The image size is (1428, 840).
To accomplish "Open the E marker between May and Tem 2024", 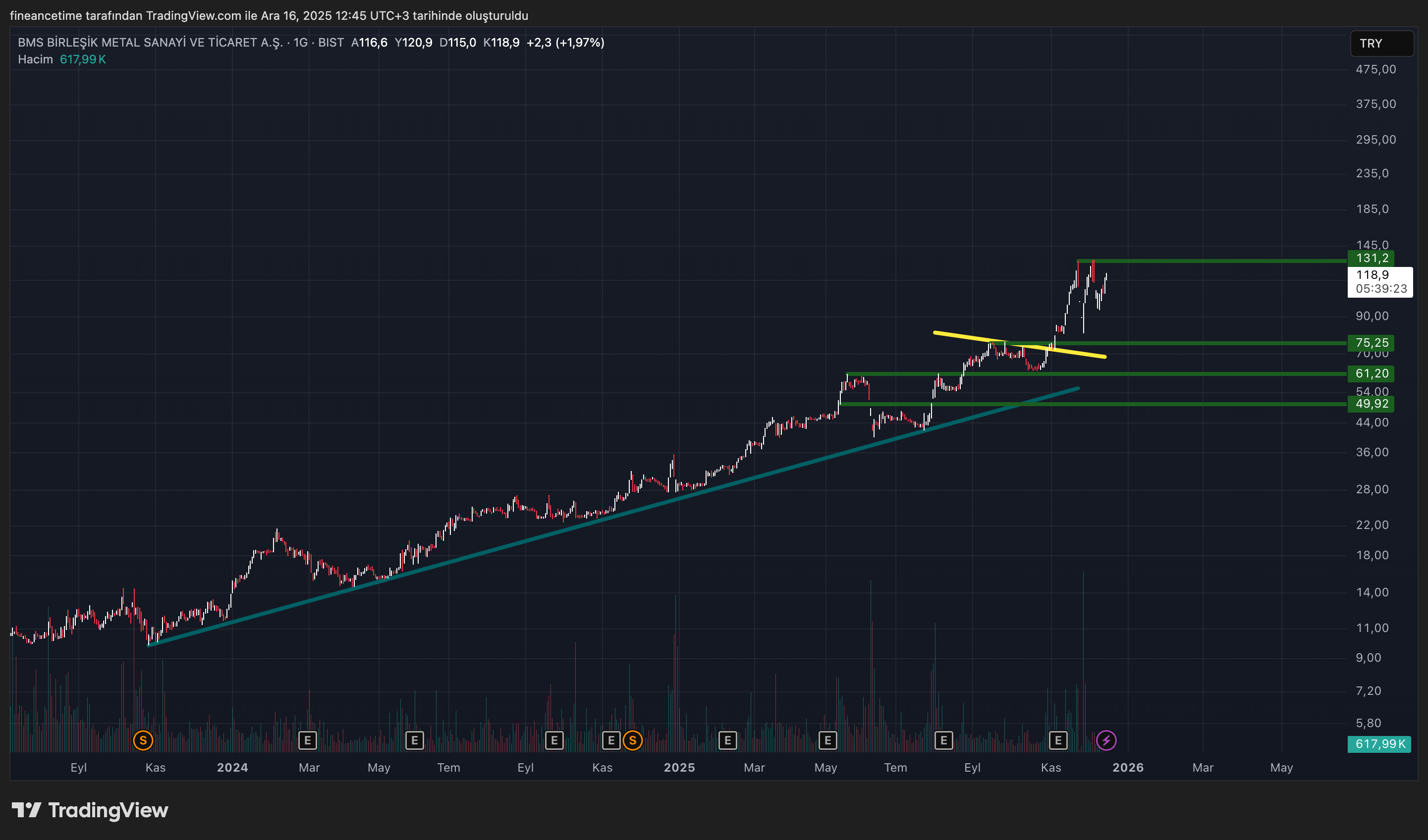I will coord(414,740).
